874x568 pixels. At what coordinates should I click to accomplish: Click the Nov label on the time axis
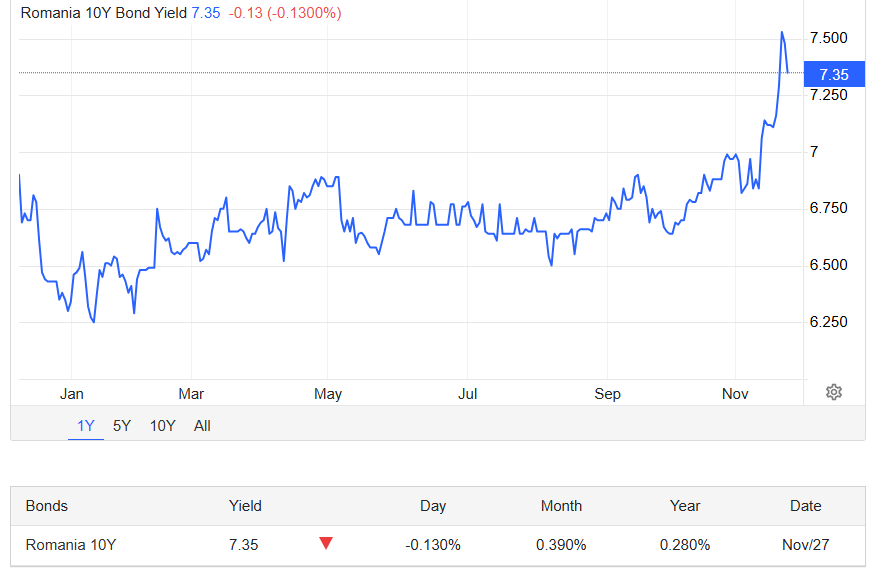[735, 394]
